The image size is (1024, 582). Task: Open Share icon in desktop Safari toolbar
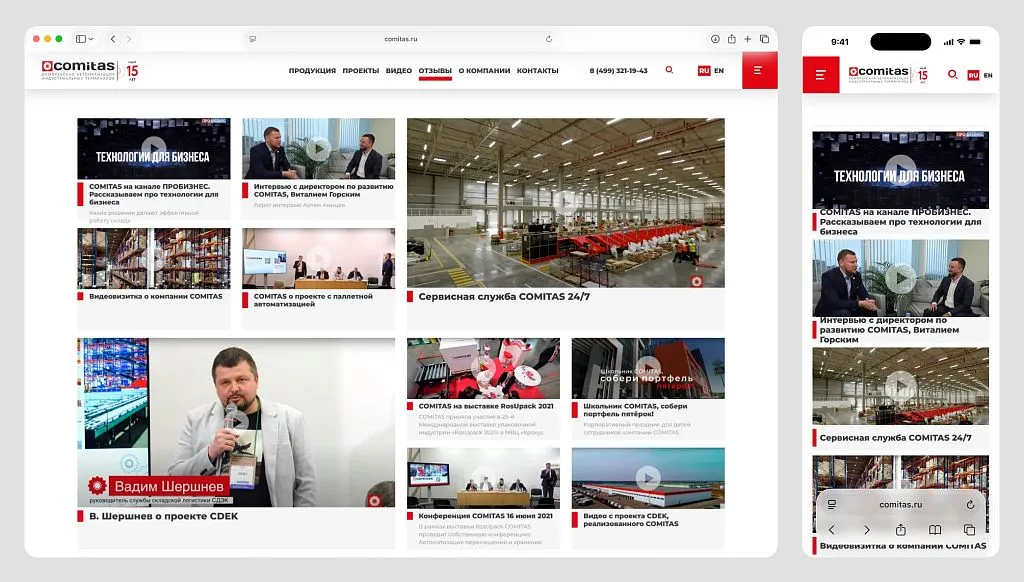pyautogui.click(x=731, y=39)
